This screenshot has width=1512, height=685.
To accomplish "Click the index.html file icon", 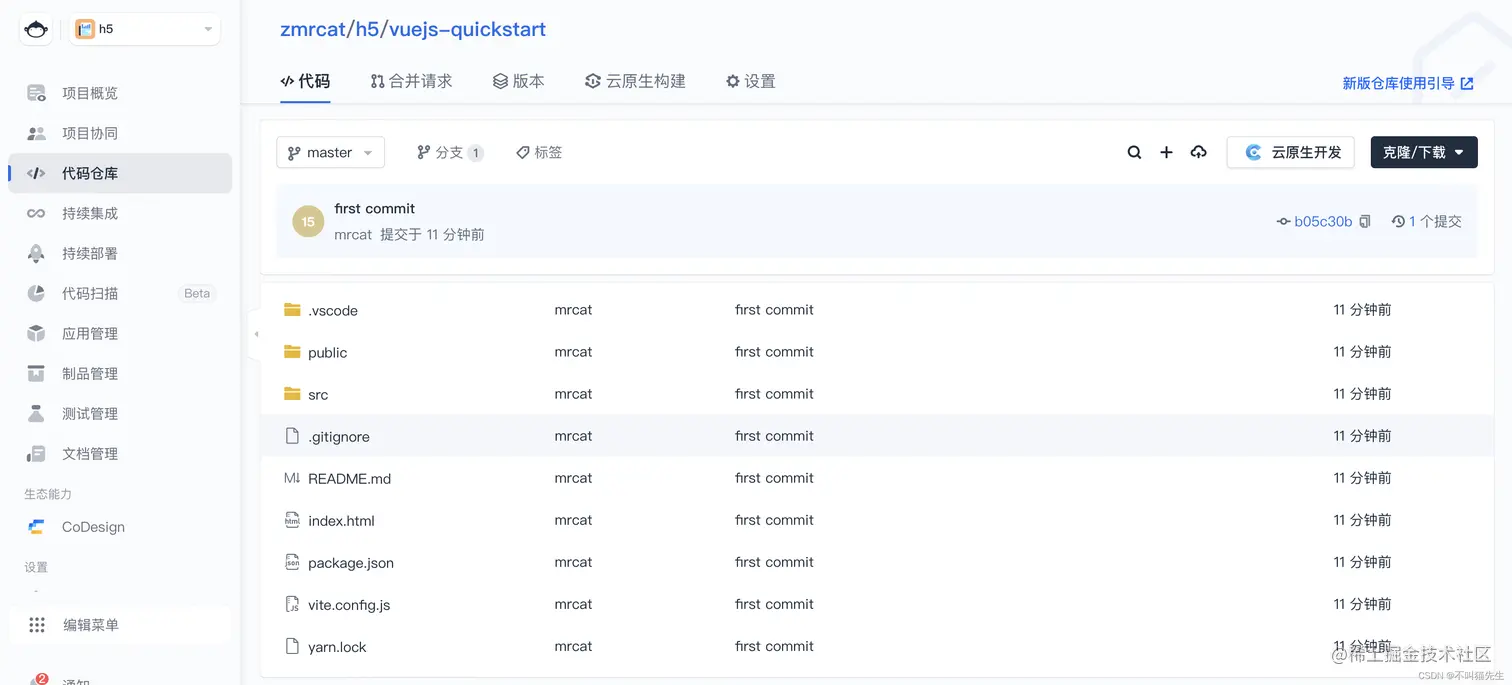I will pos(292,520).
